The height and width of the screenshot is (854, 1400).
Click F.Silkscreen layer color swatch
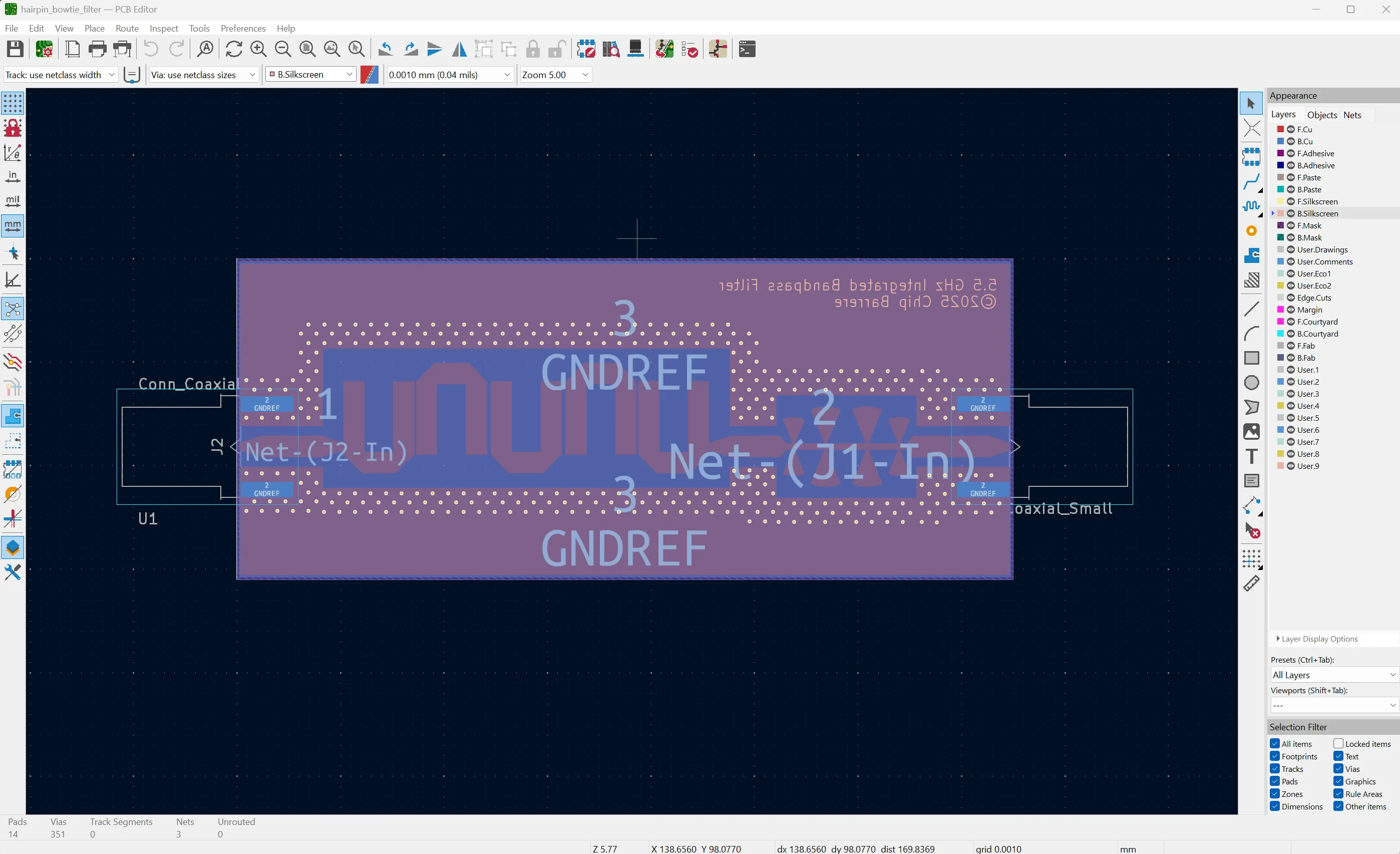point(1280,201)
